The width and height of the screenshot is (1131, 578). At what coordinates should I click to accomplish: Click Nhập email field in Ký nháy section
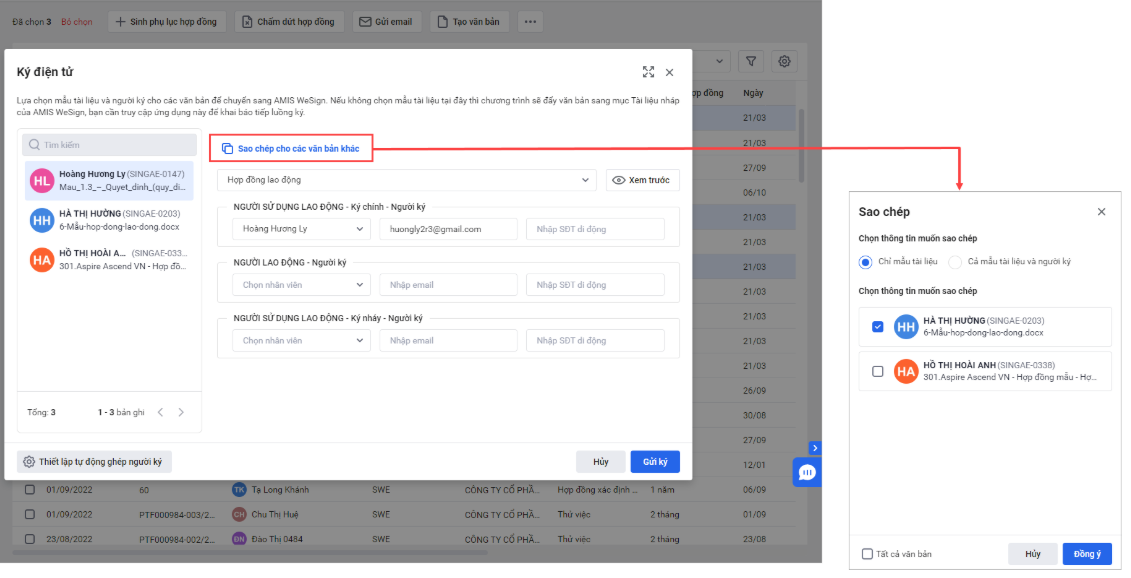pyautogui.click(x=448, y=340)
